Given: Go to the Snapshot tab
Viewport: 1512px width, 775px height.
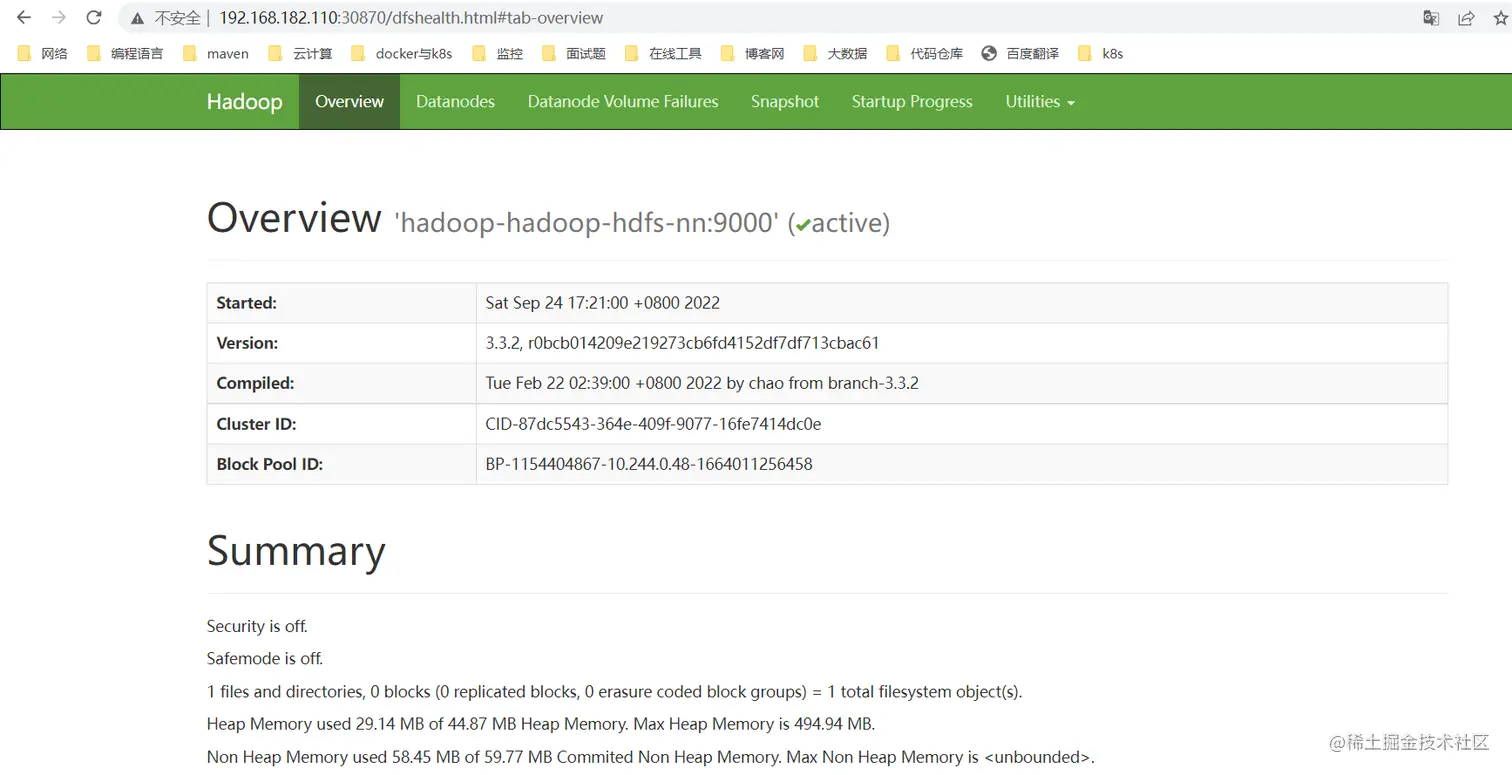Looking at the screenshot, I should (x=785, y=102).
